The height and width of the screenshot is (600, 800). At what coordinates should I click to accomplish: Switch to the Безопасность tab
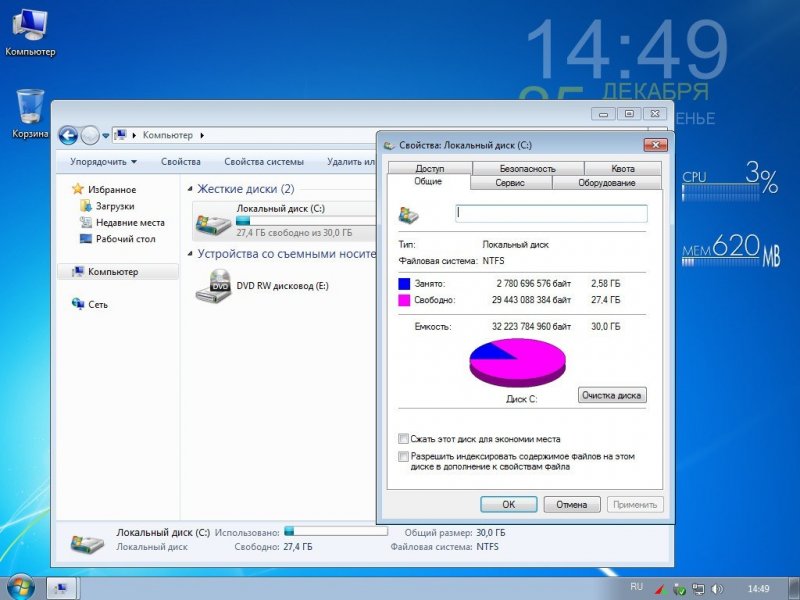tap(528, 168)
